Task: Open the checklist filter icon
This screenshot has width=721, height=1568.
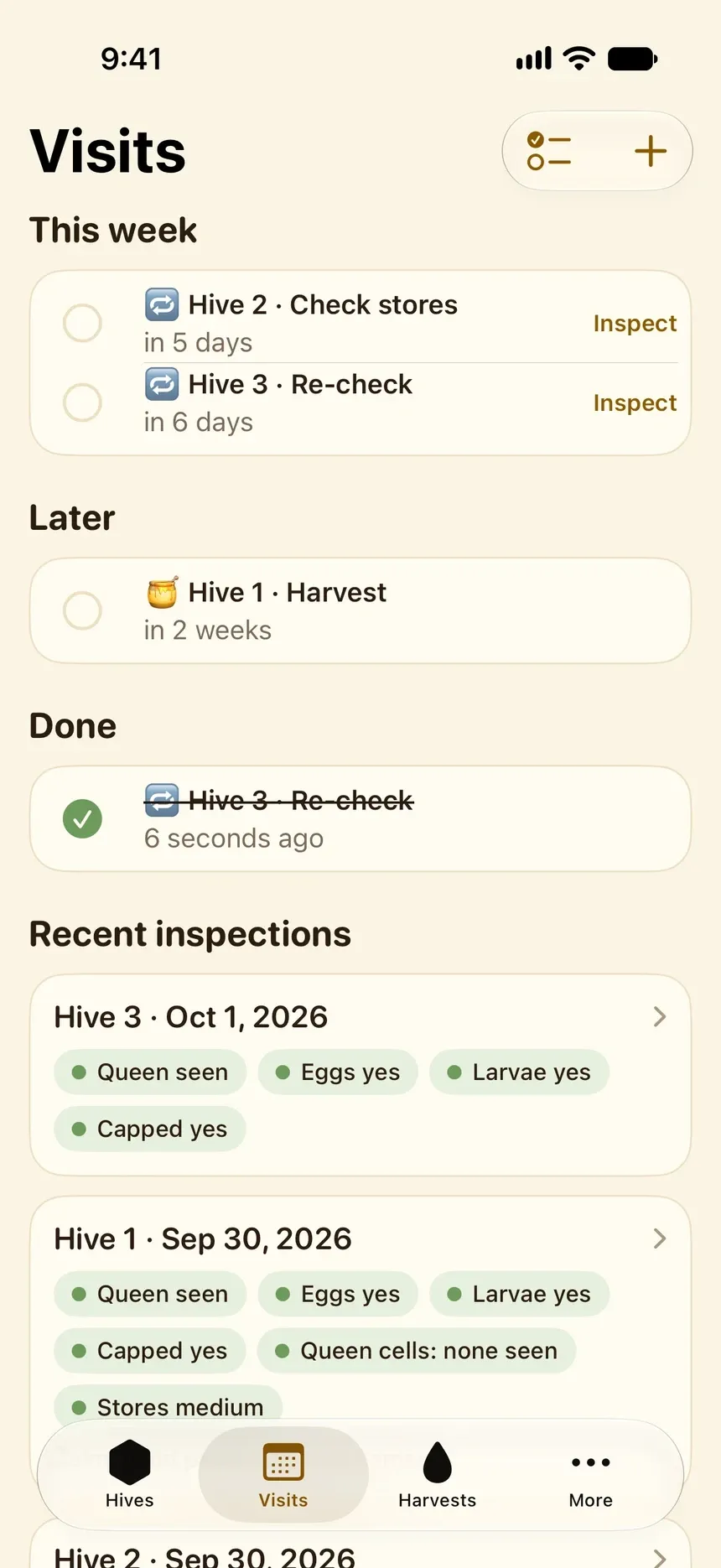Action: pyautogui.click(x=549, y=151)
